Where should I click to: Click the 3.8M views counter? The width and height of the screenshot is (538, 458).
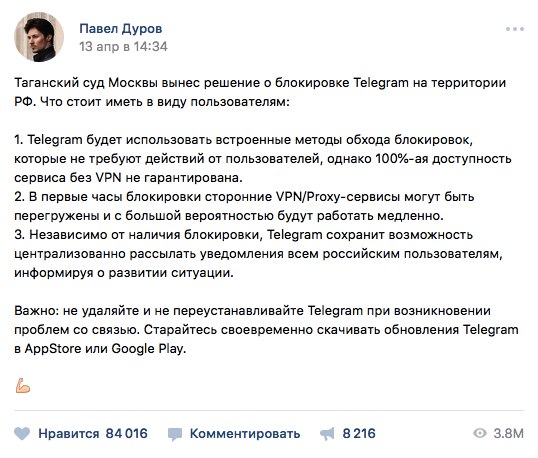click(508, 434)
